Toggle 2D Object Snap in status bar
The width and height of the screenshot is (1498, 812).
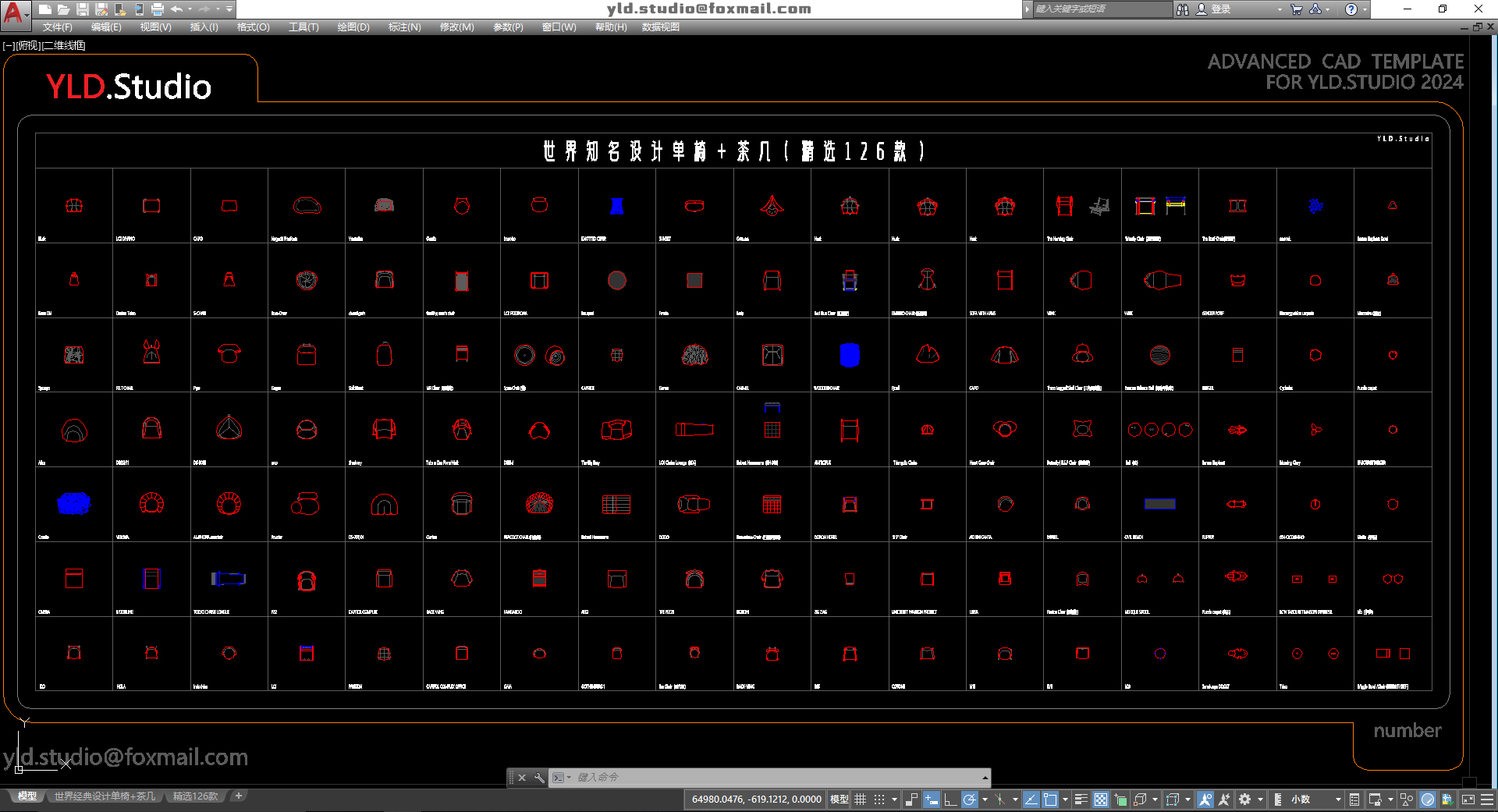point(1050,800)
